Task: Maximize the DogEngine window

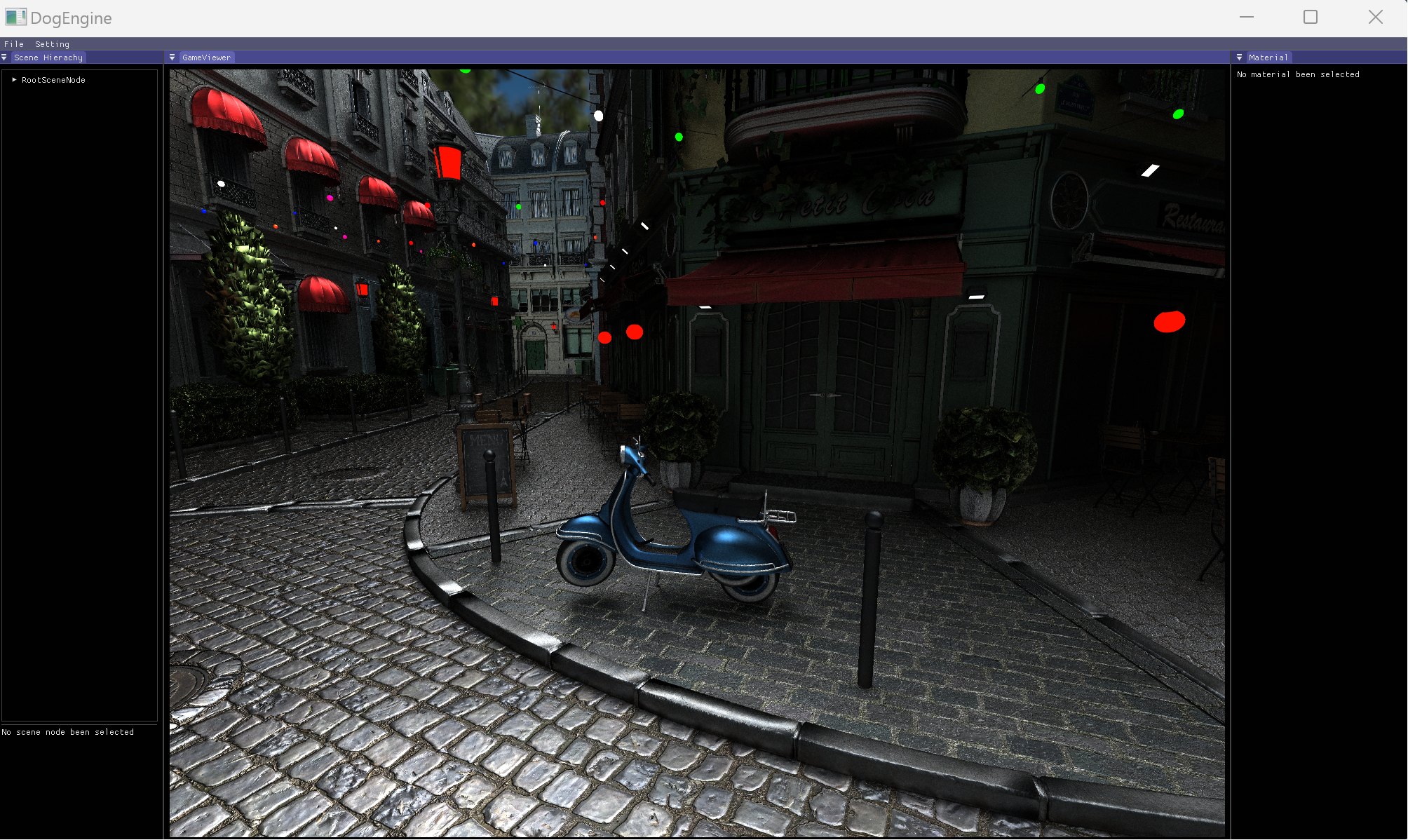Action: pos(1310,18)
